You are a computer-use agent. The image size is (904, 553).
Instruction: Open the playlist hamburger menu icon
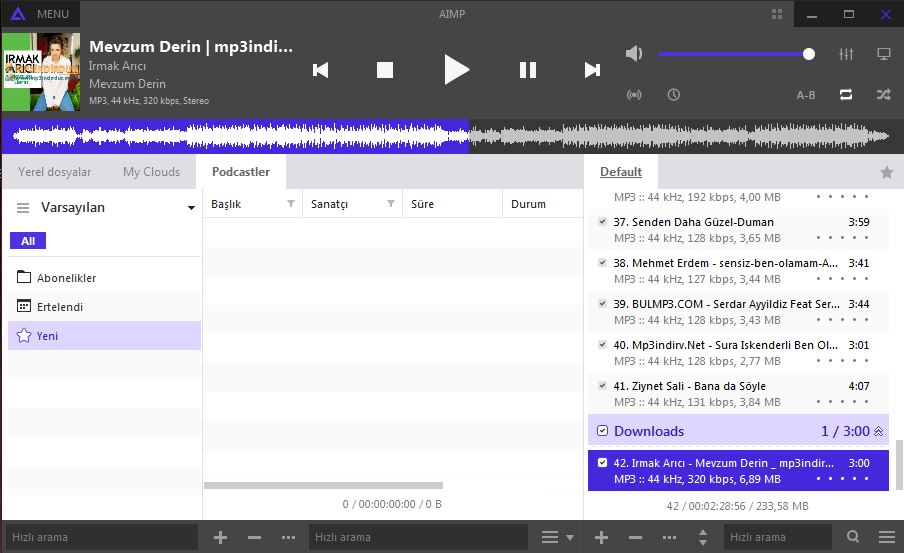[x=887, y=537]
